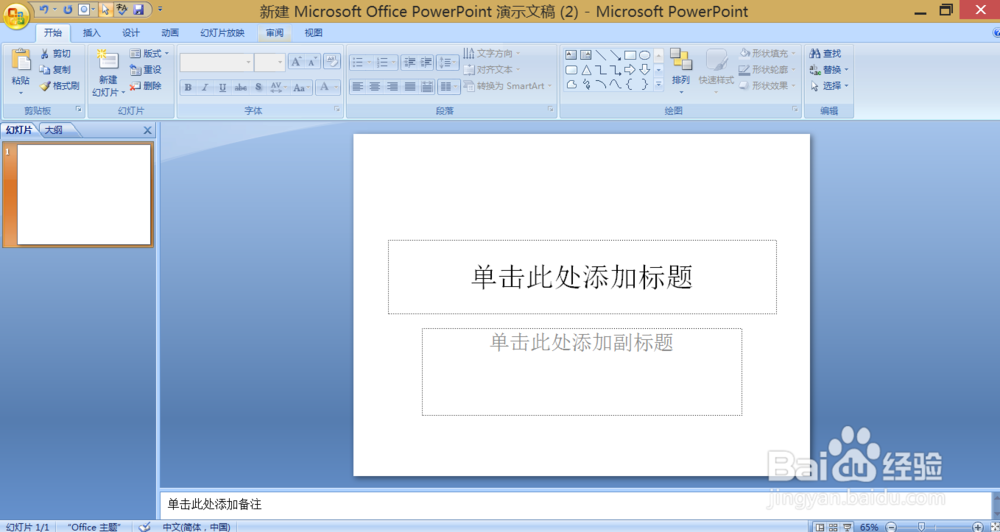Click Text Direction (文字方向)
Screen dimensions: 1000x532
(x=492, y=54)
